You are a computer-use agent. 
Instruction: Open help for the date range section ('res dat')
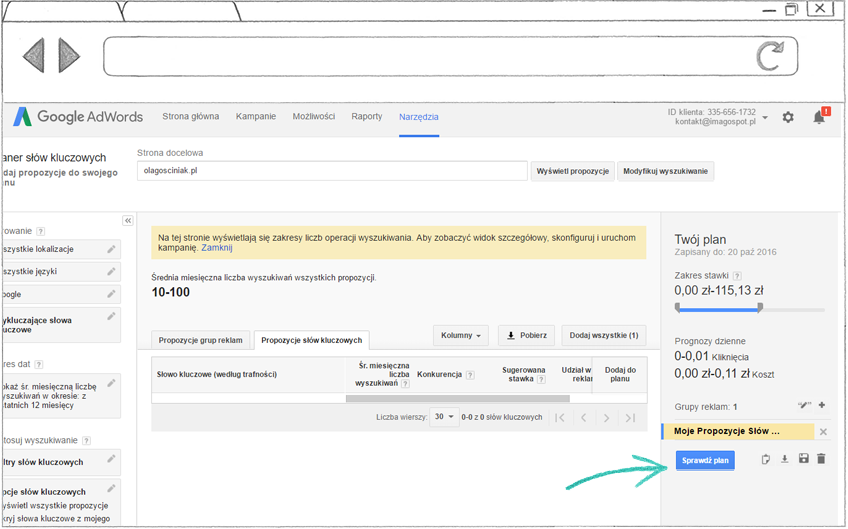point(38,365)
